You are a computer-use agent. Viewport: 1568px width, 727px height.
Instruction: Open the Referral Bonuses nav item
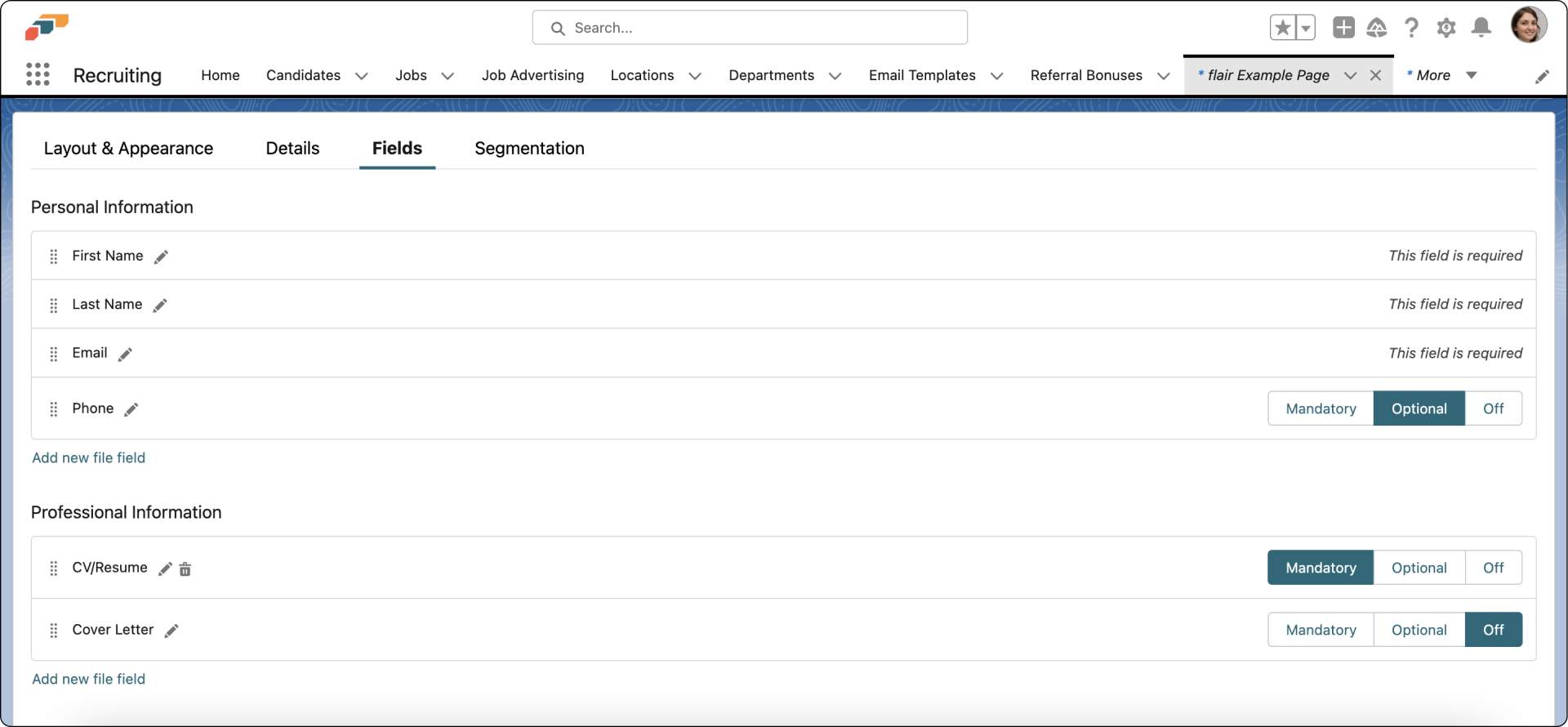(1086, 75)
